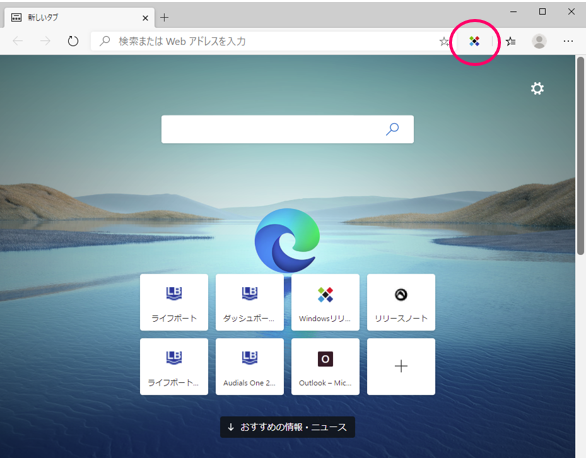
Task: Close the 新しいタブ tab
Action: (x=145, y=18)
